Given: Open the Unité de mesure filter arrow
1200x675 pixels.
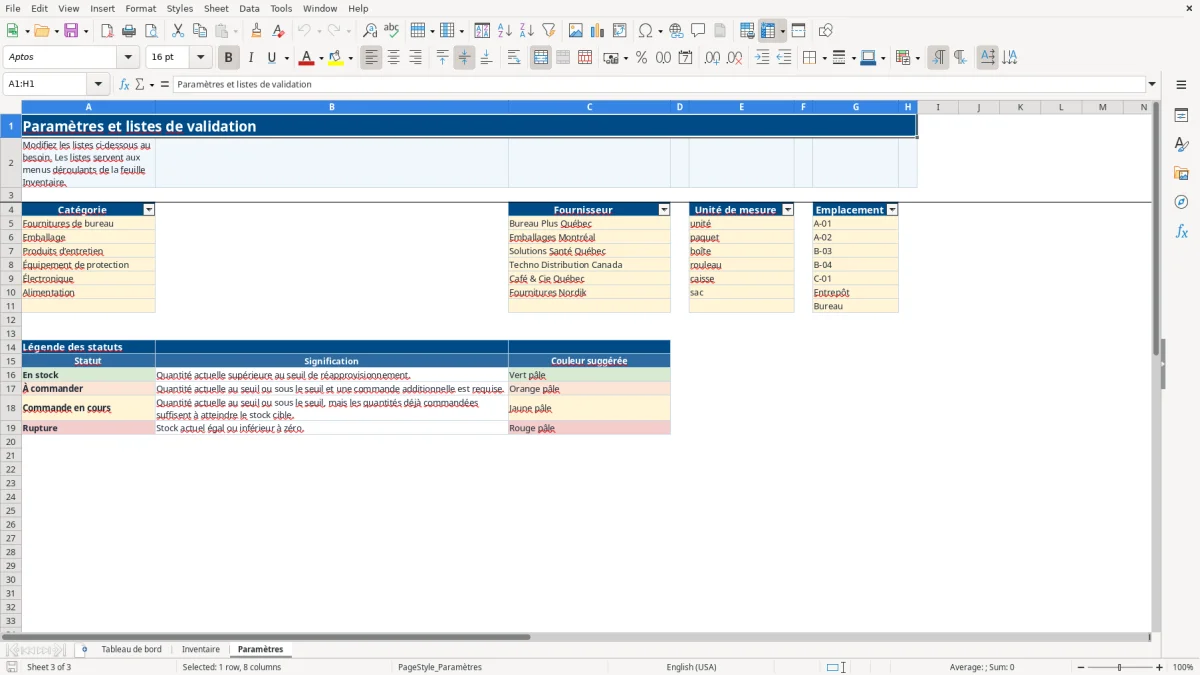Looking at the screenshot, I should pyautogui.click(x=788, y=210).
